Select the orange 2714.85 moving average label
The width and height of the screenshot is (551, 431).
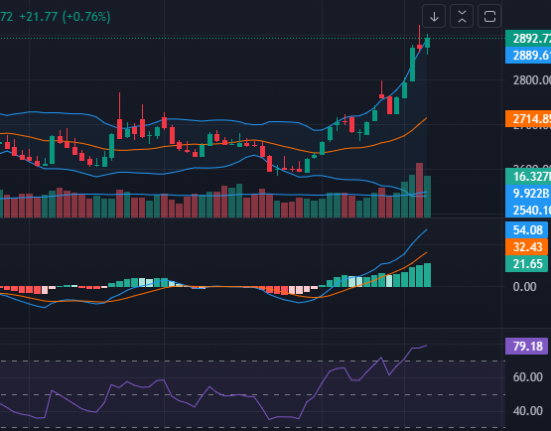[528, 119]
